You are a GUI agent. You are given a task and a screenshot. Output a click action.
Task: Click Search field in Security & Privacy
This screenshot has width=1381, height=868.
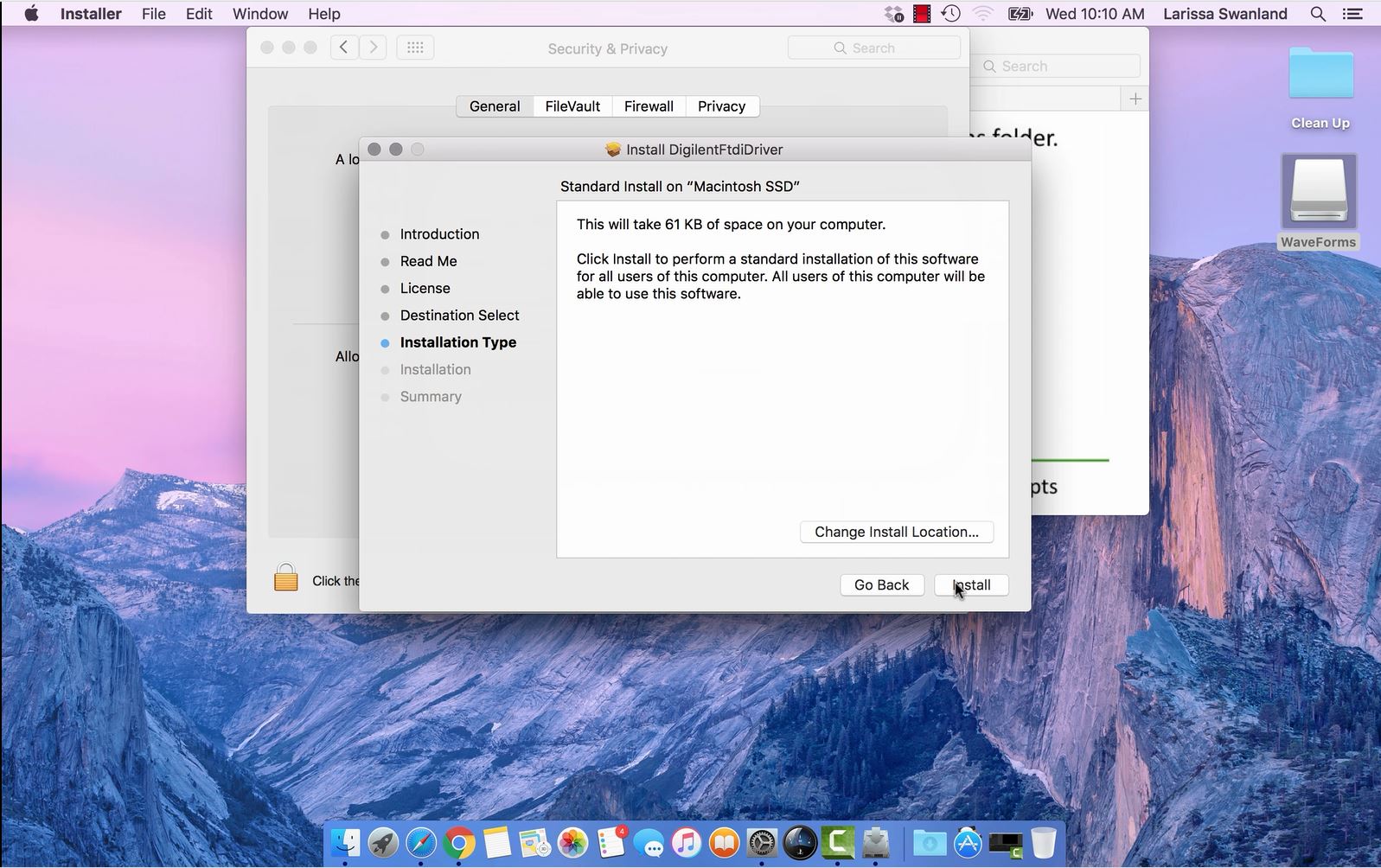[x=874, y=48]
